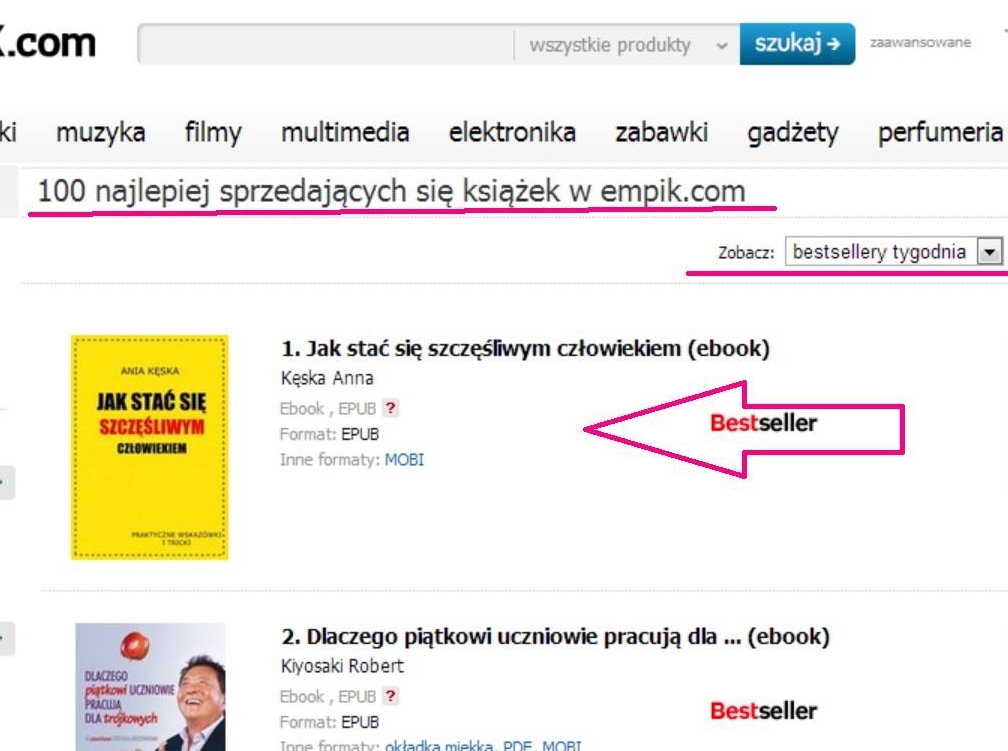Choose the MOBI format link for first book
The image size is (1008, 751).
404,460
